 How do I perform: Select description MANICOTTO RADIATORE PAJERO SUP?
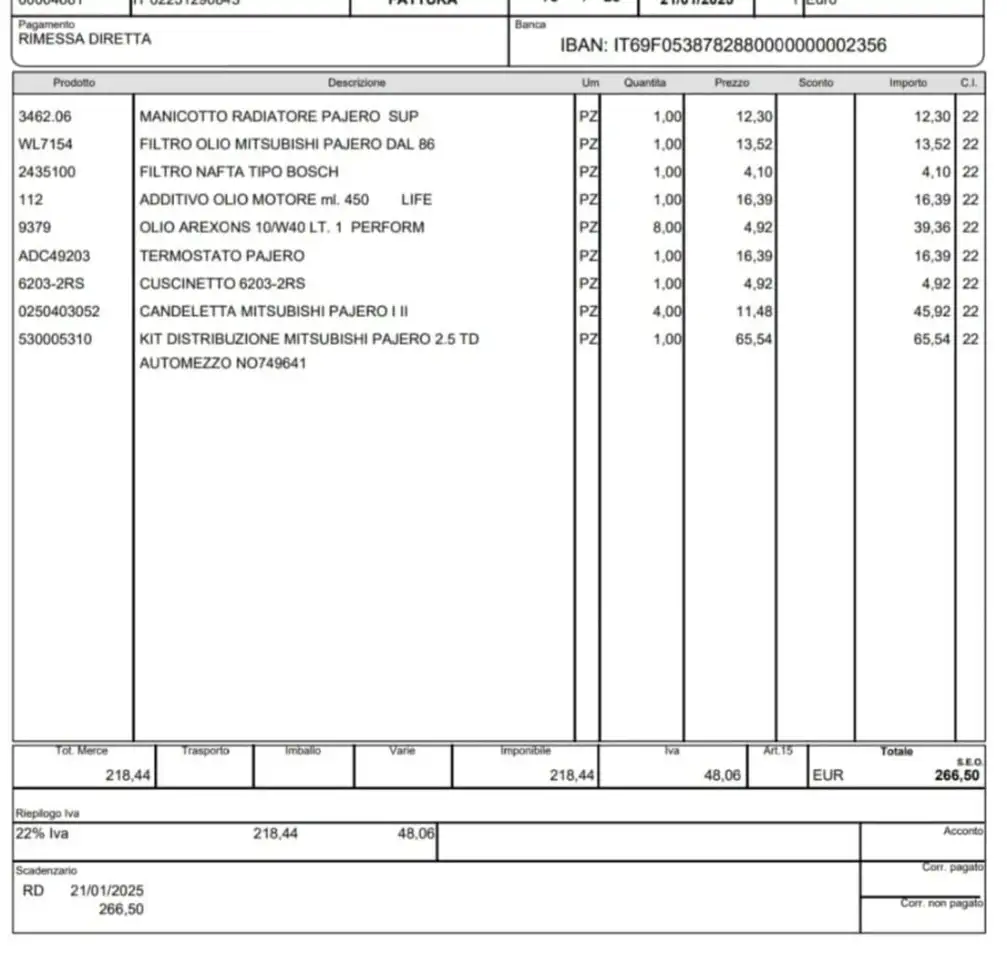[279, 116]
